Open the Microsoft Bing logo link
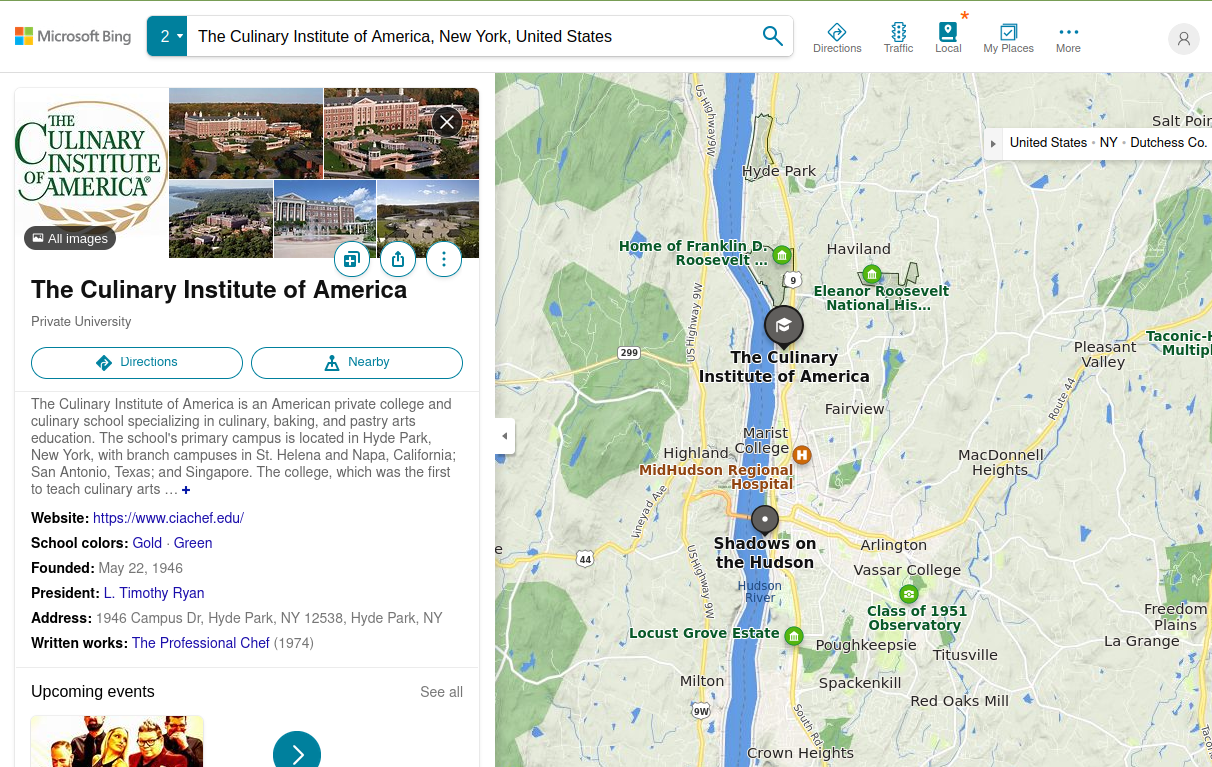 (73, 36)
